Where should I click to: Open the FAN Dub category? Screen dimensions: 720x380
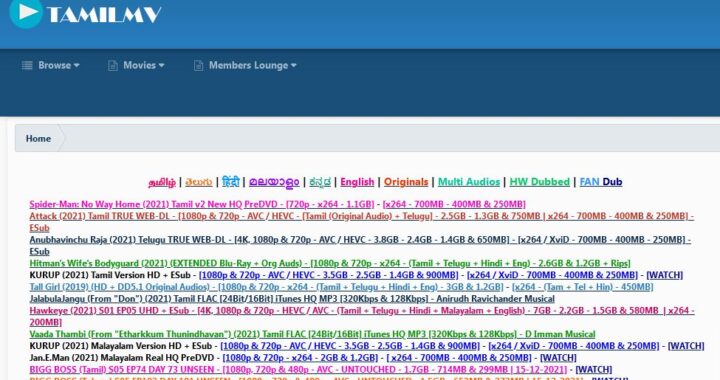601,182
